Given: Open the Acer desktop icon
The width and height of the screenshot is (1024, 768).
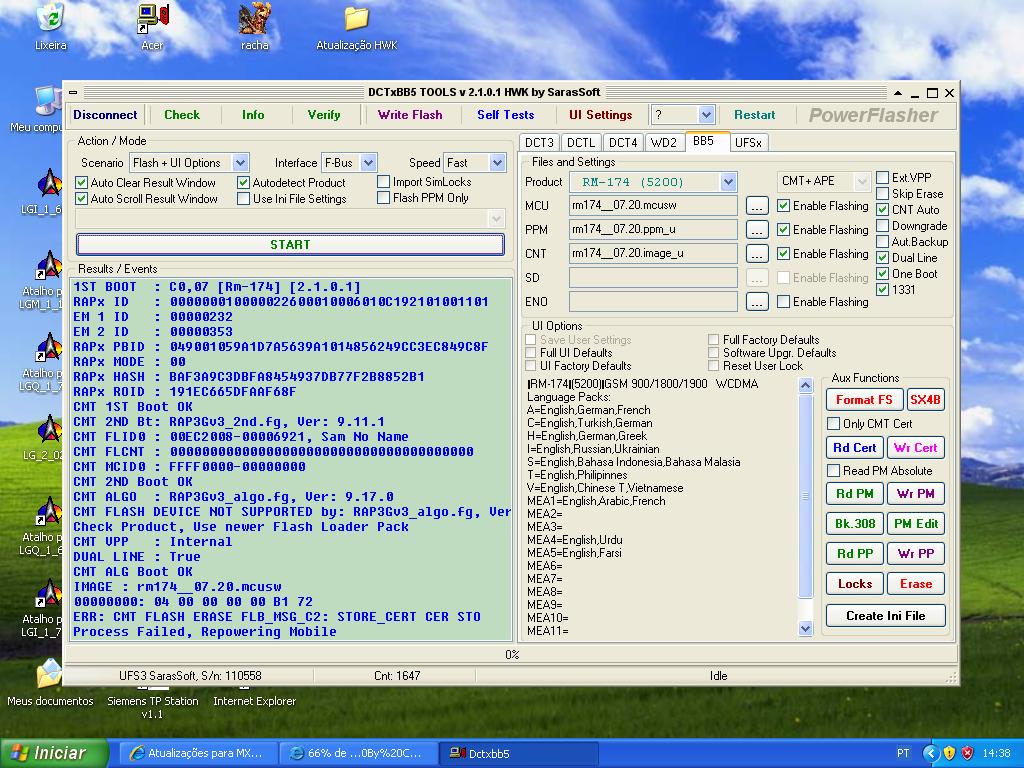Looking at the screenshot, I should 153,26.
